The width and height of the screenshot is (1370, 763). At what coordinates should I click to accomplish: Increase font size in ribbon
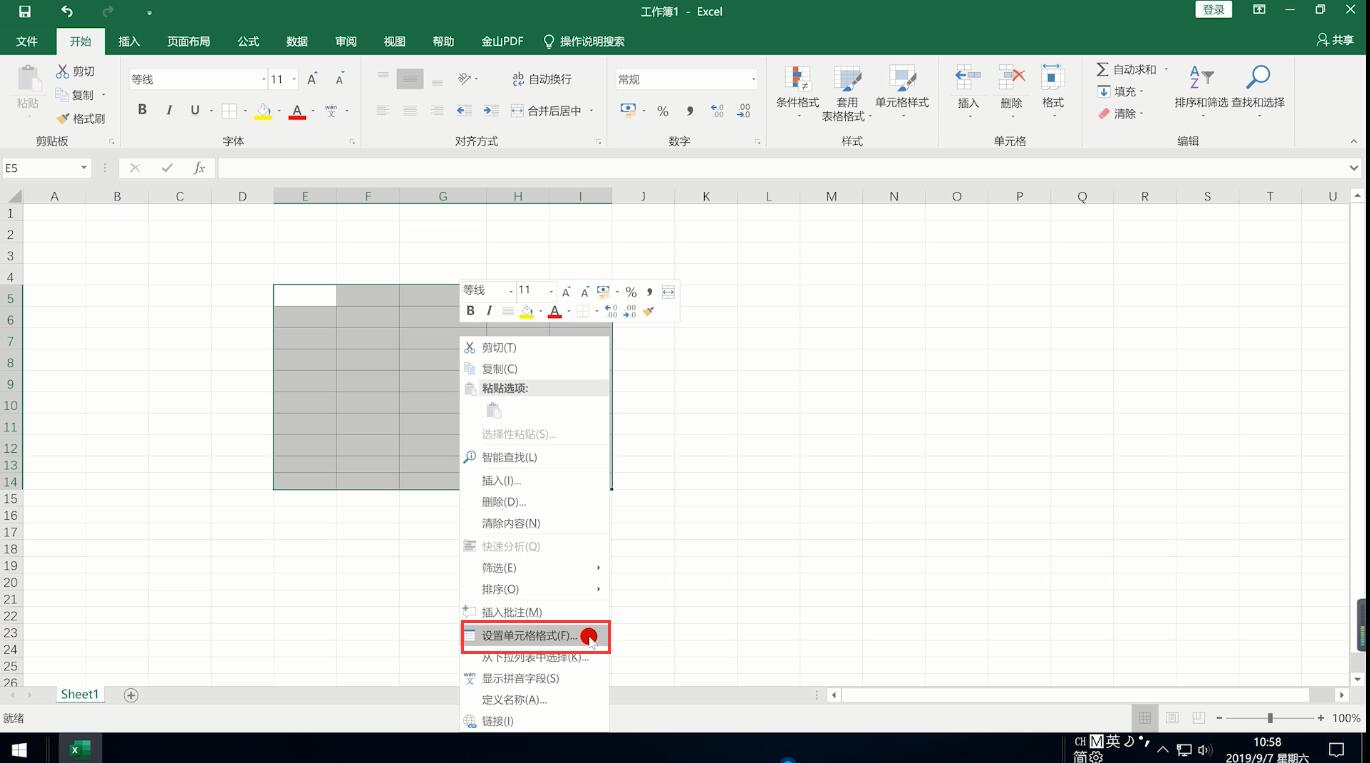(x=312, y=79)
